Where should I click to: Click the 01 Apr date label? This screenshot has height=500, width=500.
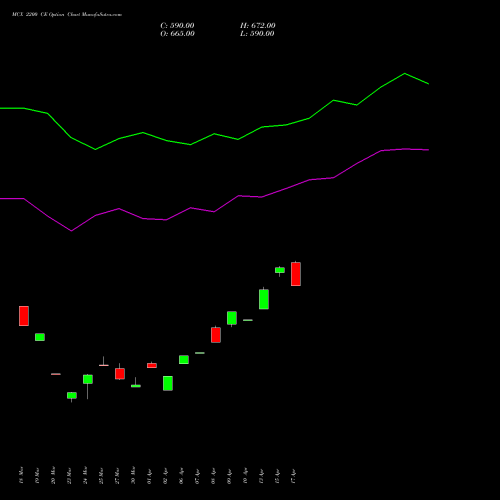click(x=149, y=476)
